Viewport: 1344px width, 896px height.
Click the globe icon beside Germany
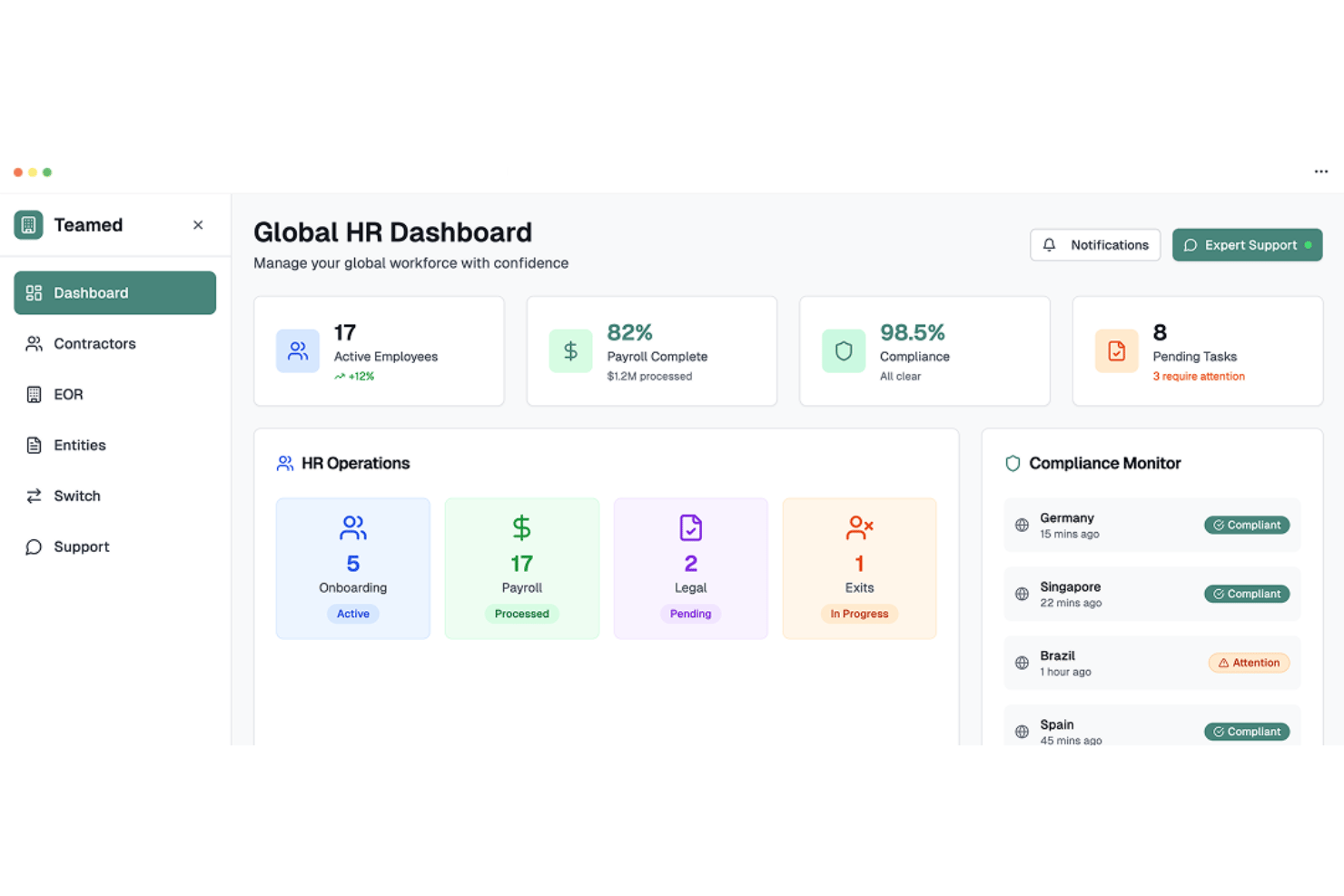[1022, 525]
